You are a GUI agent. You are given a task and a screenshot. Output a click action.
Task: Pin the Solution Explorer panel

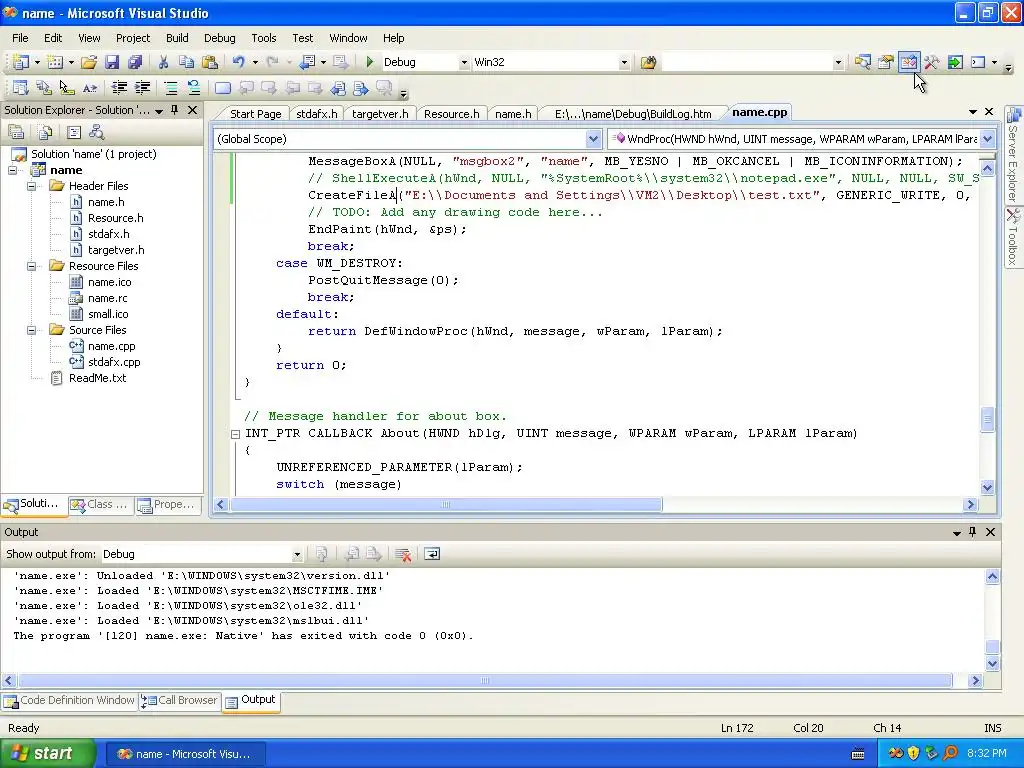174,110
